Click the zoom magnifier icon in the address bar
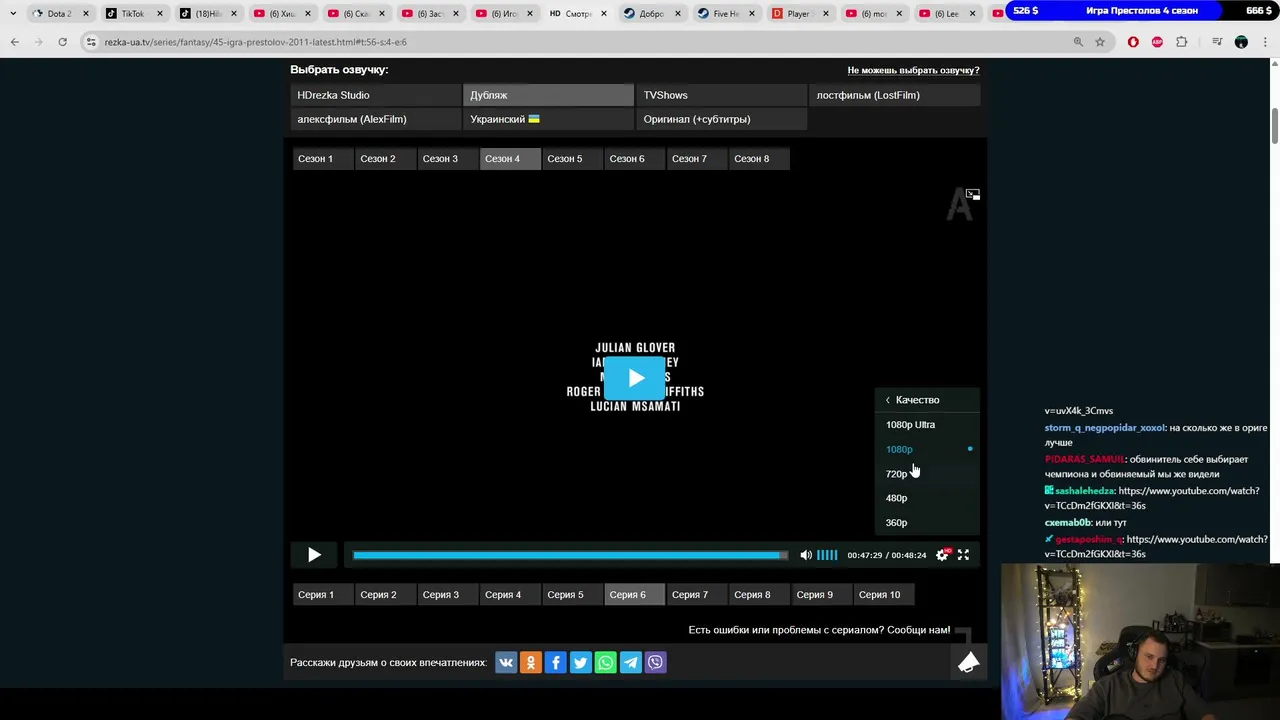1280x720 pixels. coord(1078,42)
